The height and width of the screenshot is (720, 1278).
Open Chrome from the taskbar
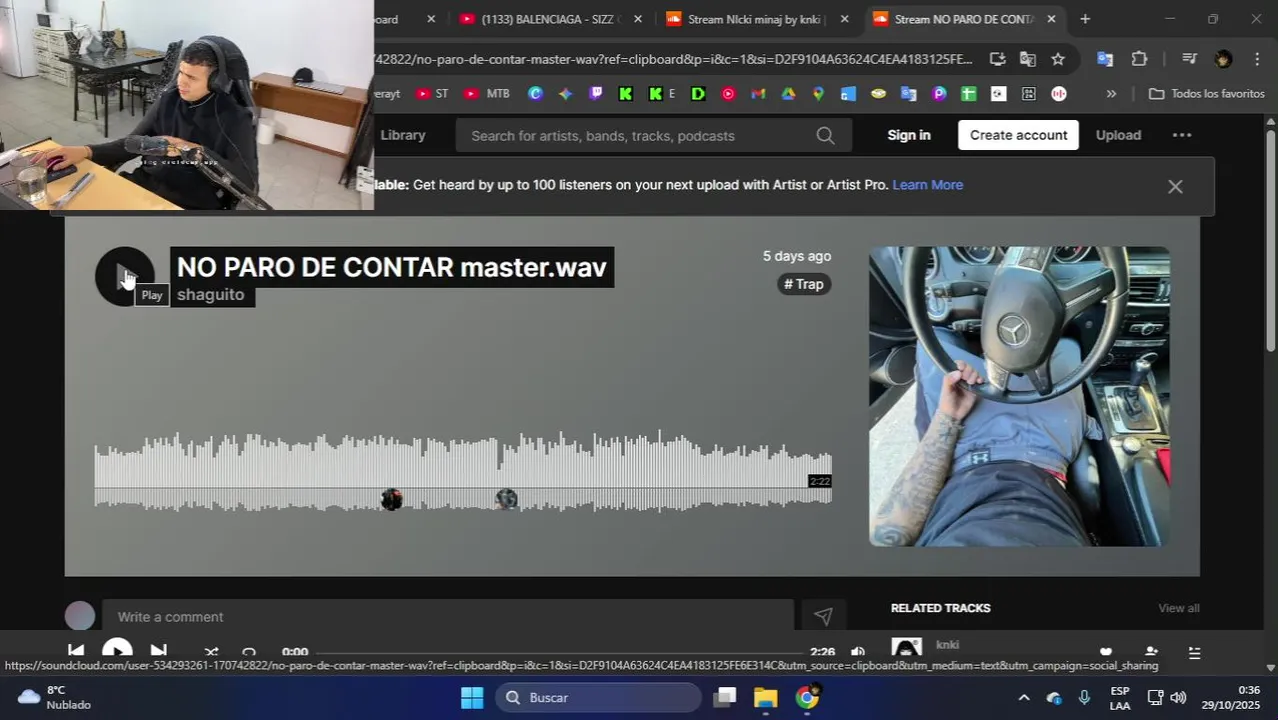click(807, 697)
